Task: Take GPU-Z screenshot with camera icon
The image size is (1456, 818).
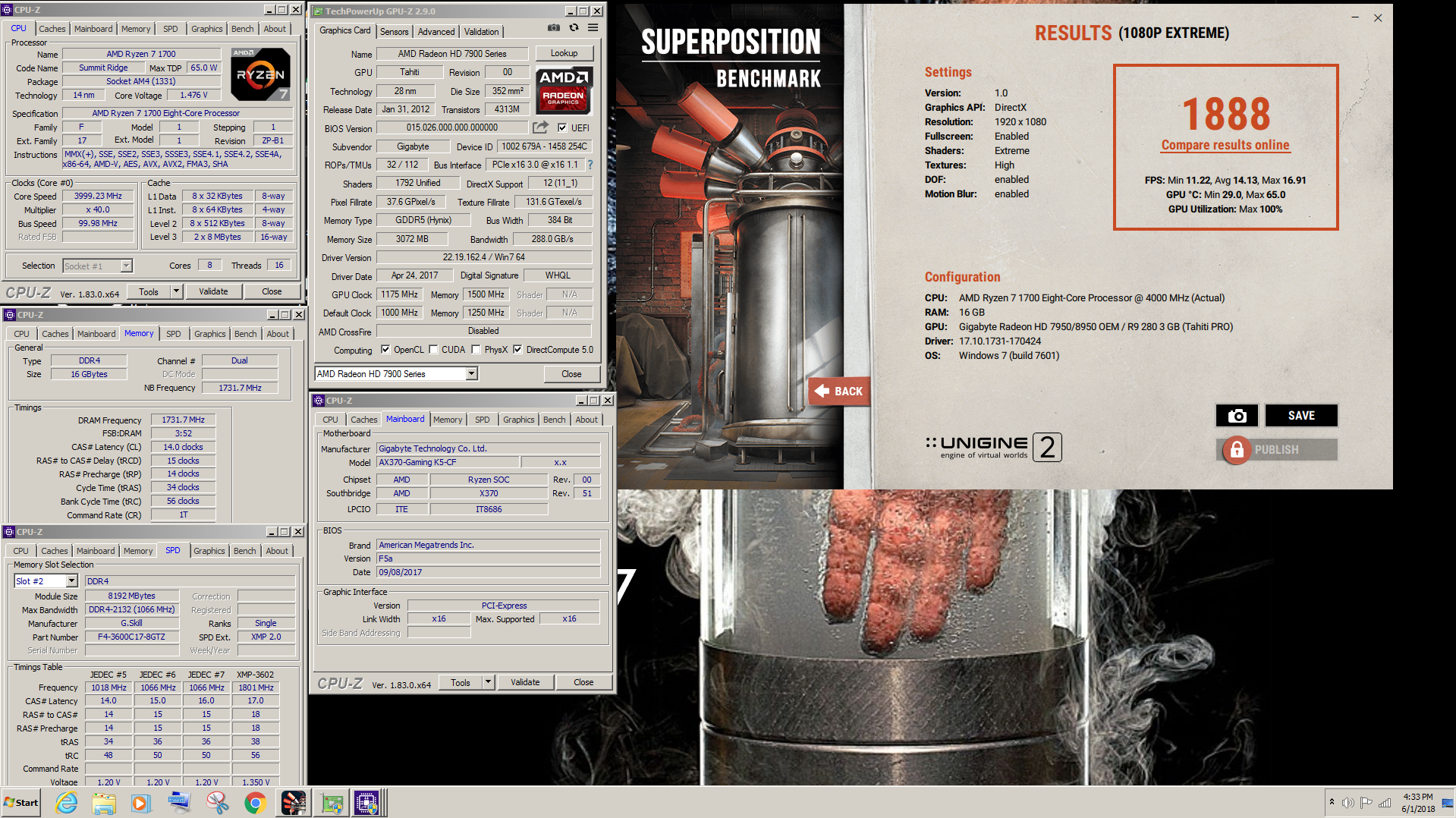Action: [x=554, y=28]
